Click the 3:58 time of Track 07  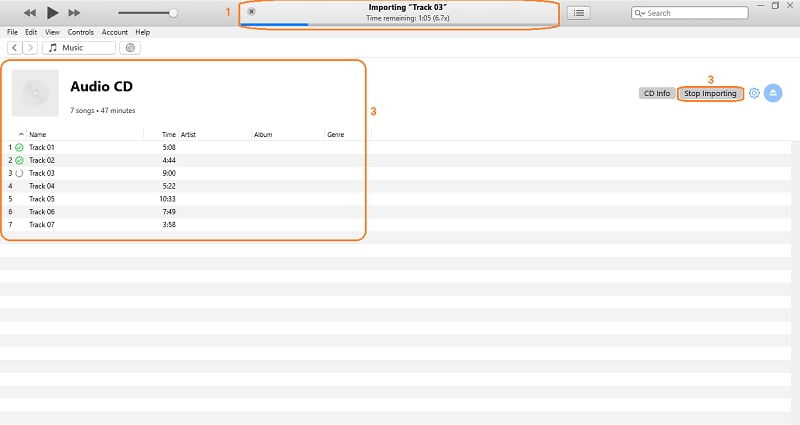[169, 224]
